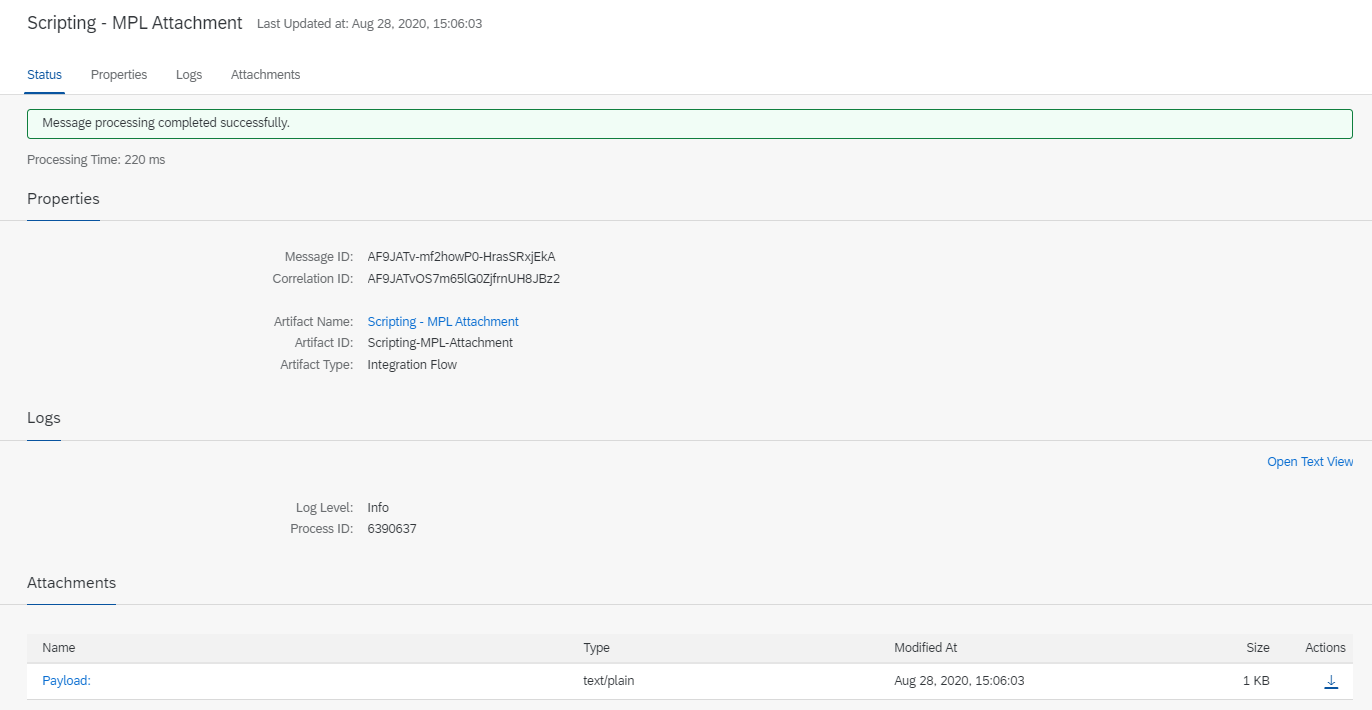Click the Modified At column header
Image resolution: width=1372 pixels, height=710 pixels.
(925, 648)
